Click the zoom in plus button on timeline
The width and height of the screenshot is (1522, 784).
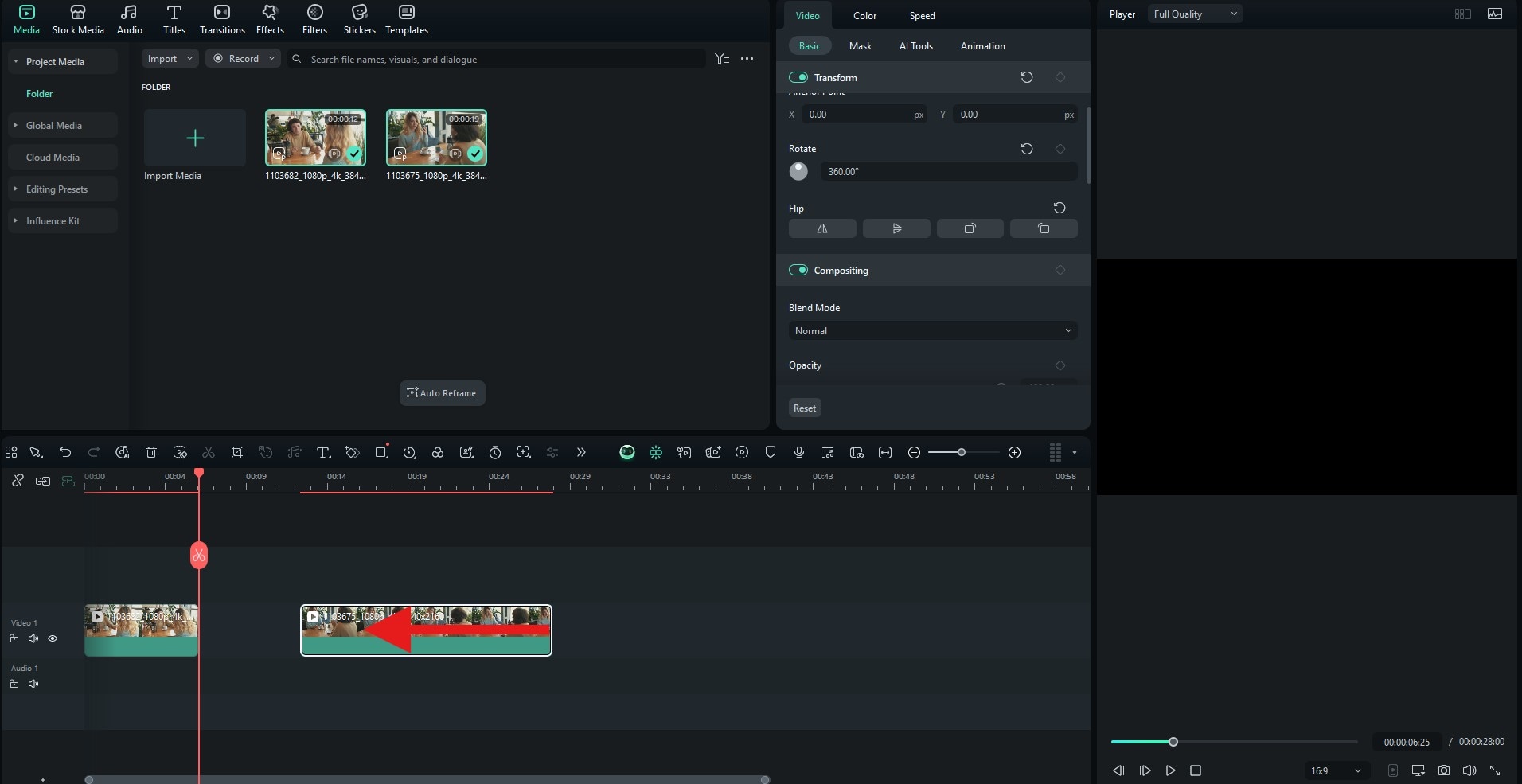click(1014, 452)
